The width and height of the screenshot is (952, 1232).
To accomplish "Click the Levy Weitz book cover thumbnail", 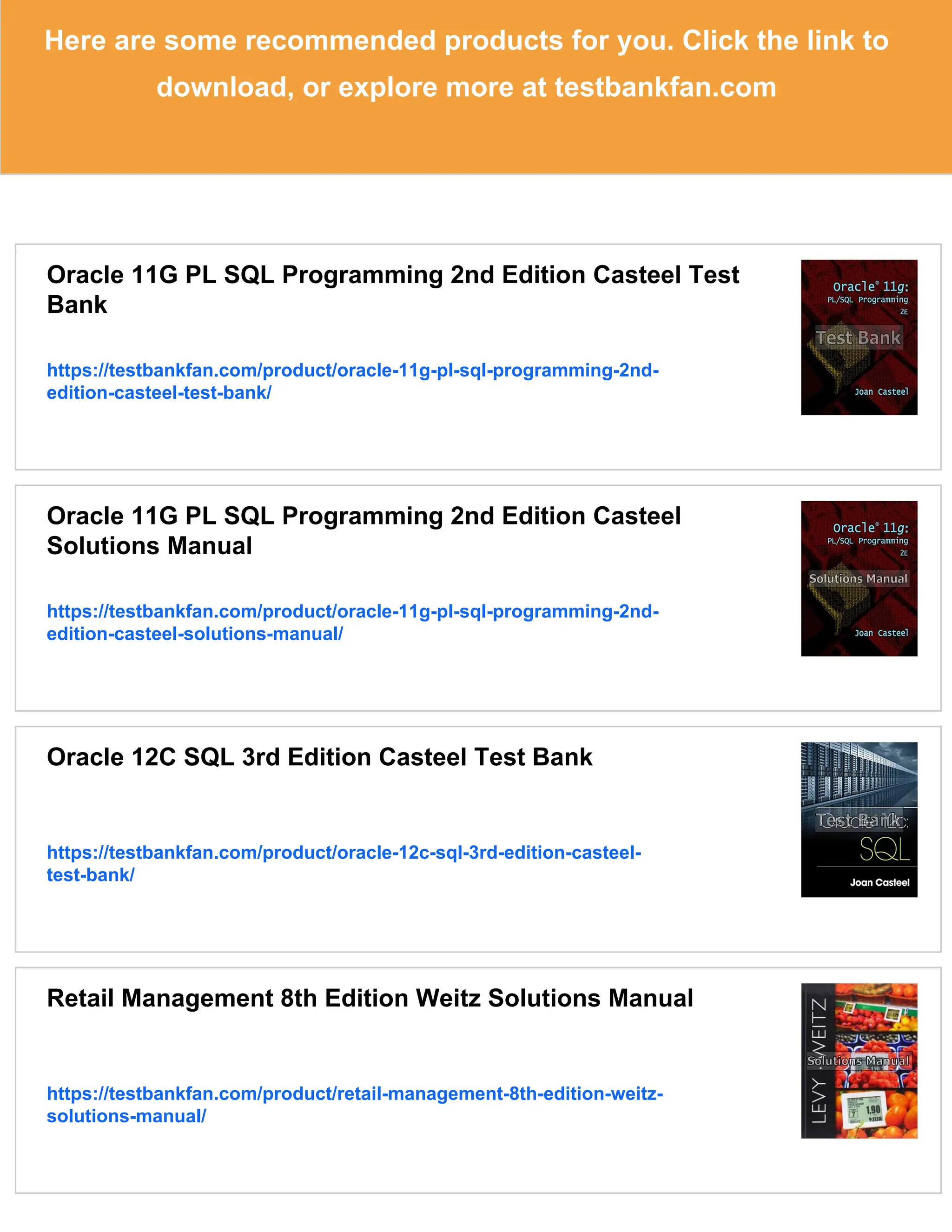I will click(x=859, y=1060).
